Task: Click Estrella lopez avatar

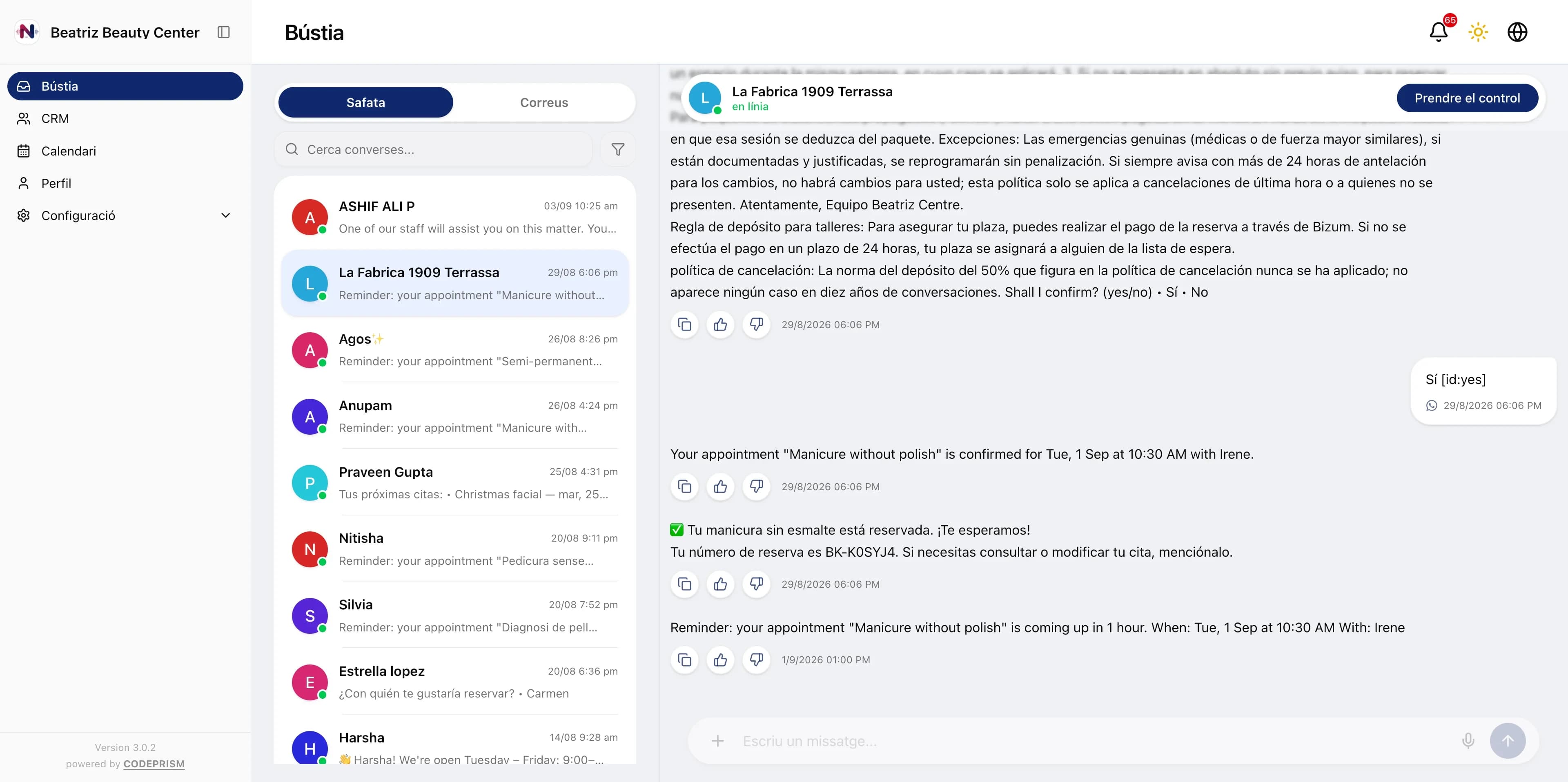Action: [310, 682]
